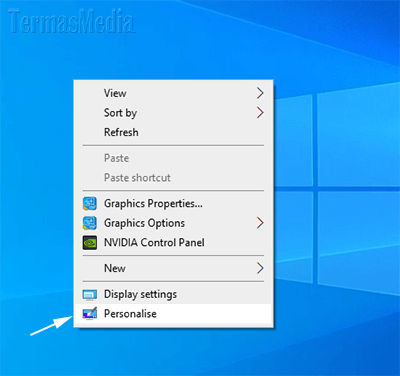
Task: Open the New submenu entry
Action: [x=173, y=268]
